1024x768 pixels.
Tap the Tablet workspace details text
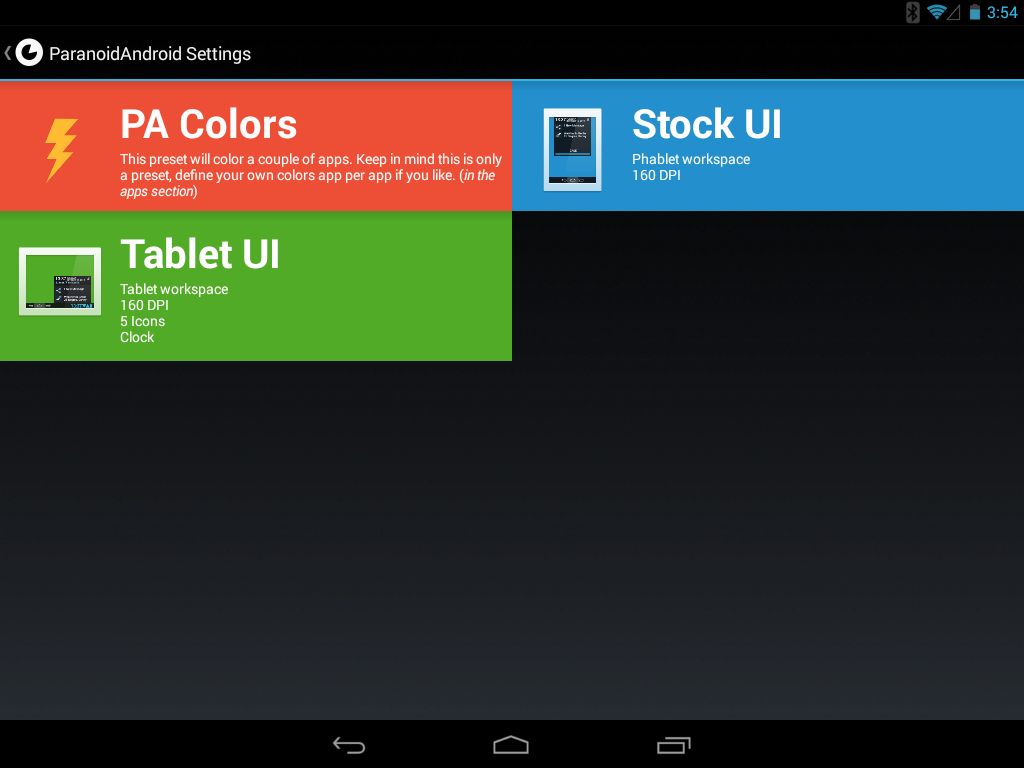(x=174, y=313)
